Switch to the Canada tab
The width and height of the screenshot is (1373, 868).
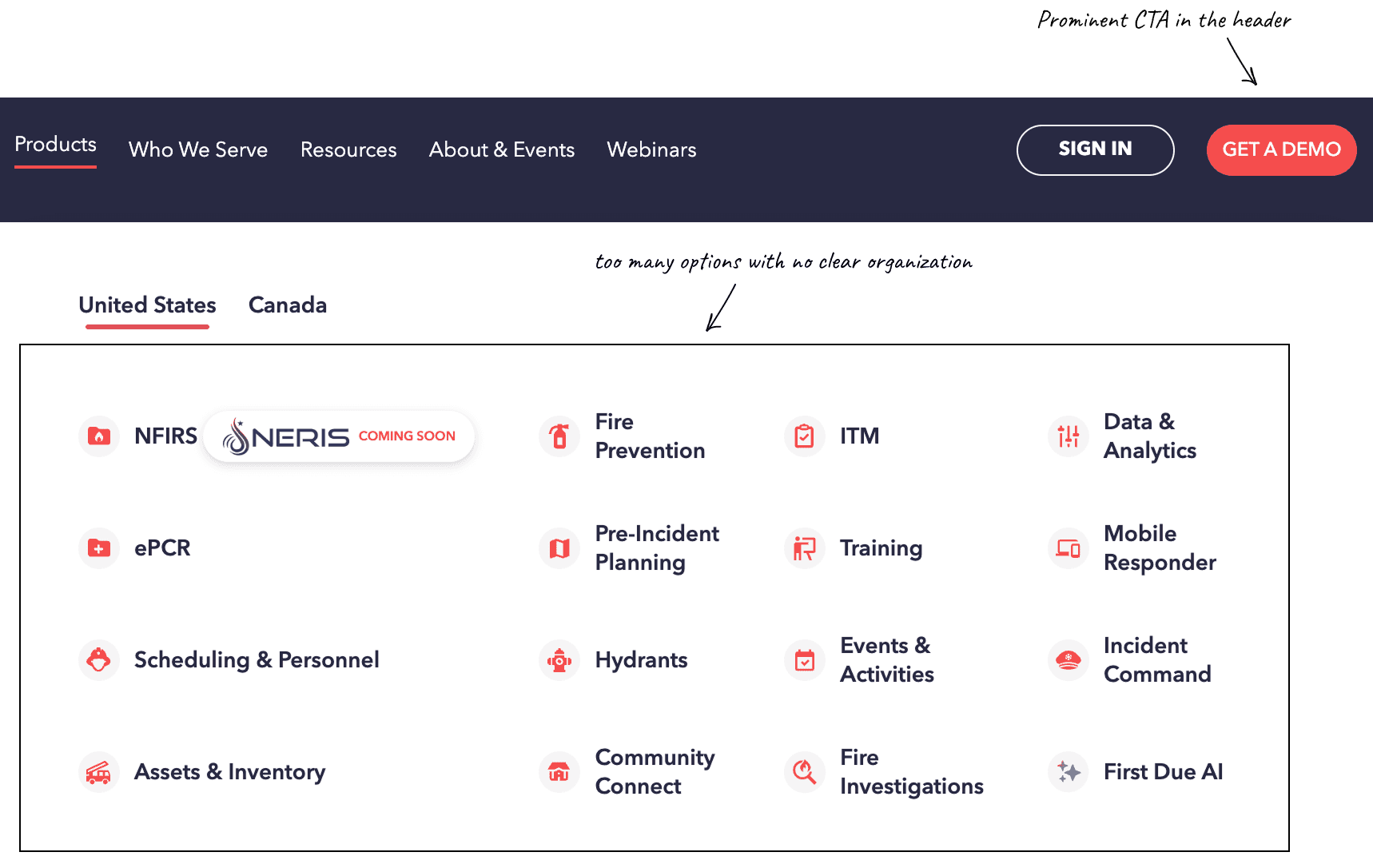(x=288, y=305)
